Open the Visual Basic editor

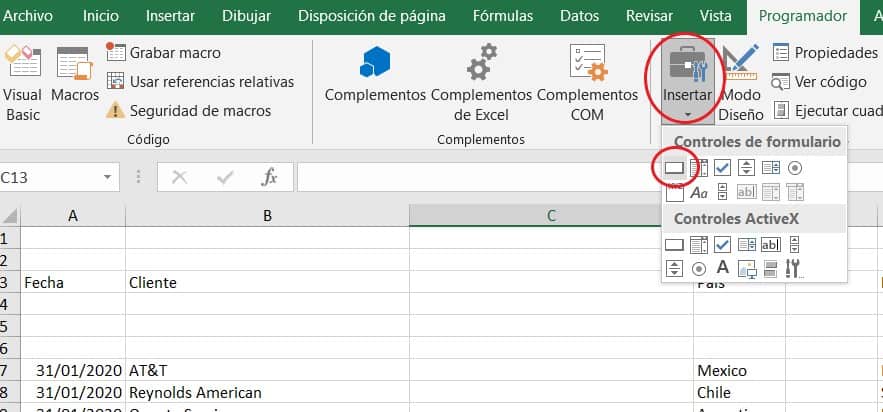(x=23, y=84)
